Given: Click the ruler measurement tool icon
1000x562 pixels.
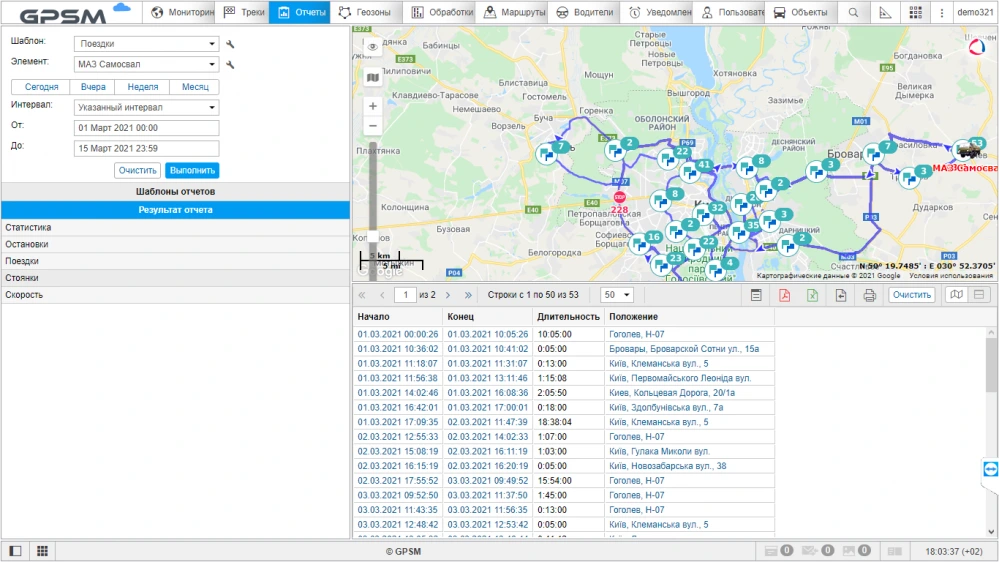Looking at the screenshot, I should click(x=884, y=13).
